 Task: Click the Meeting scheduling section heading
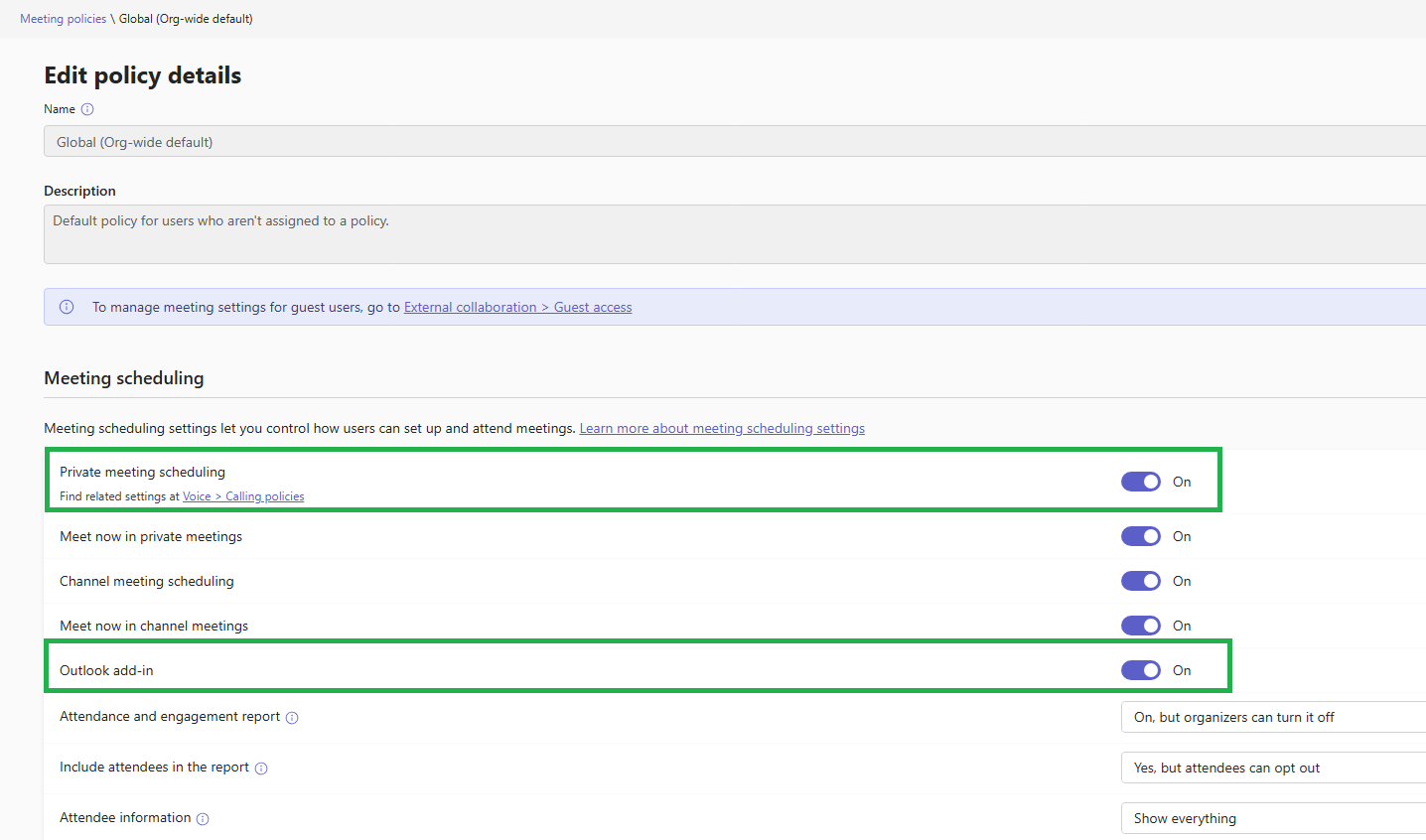(124, 378)
